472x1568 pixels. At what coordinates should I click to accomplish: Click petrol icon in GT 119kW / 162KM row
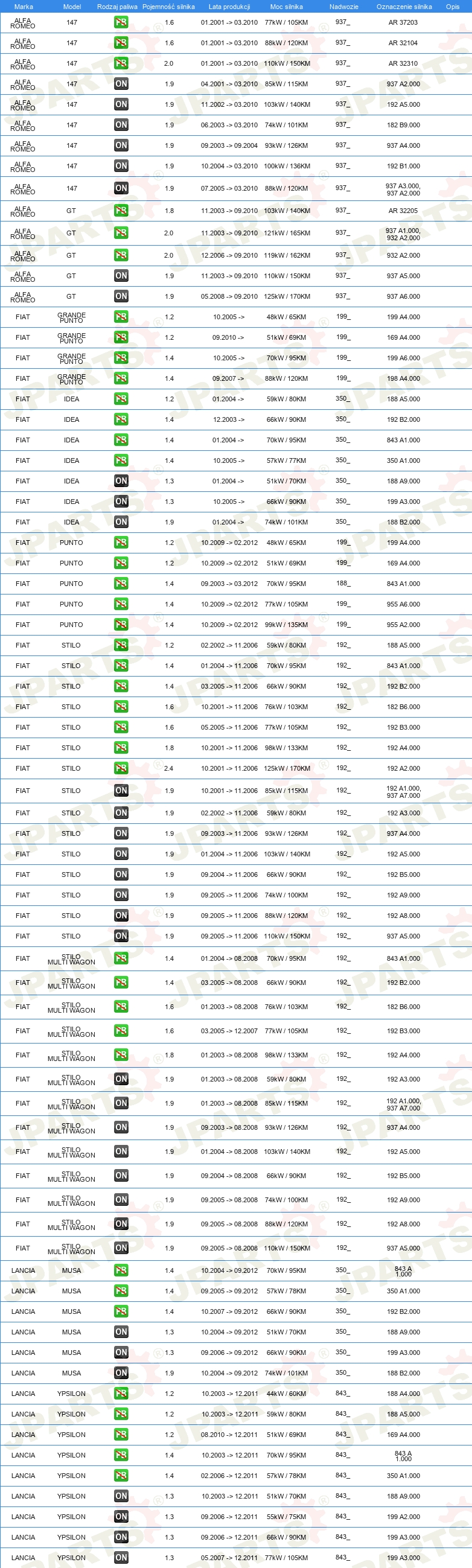coord(121,256)
